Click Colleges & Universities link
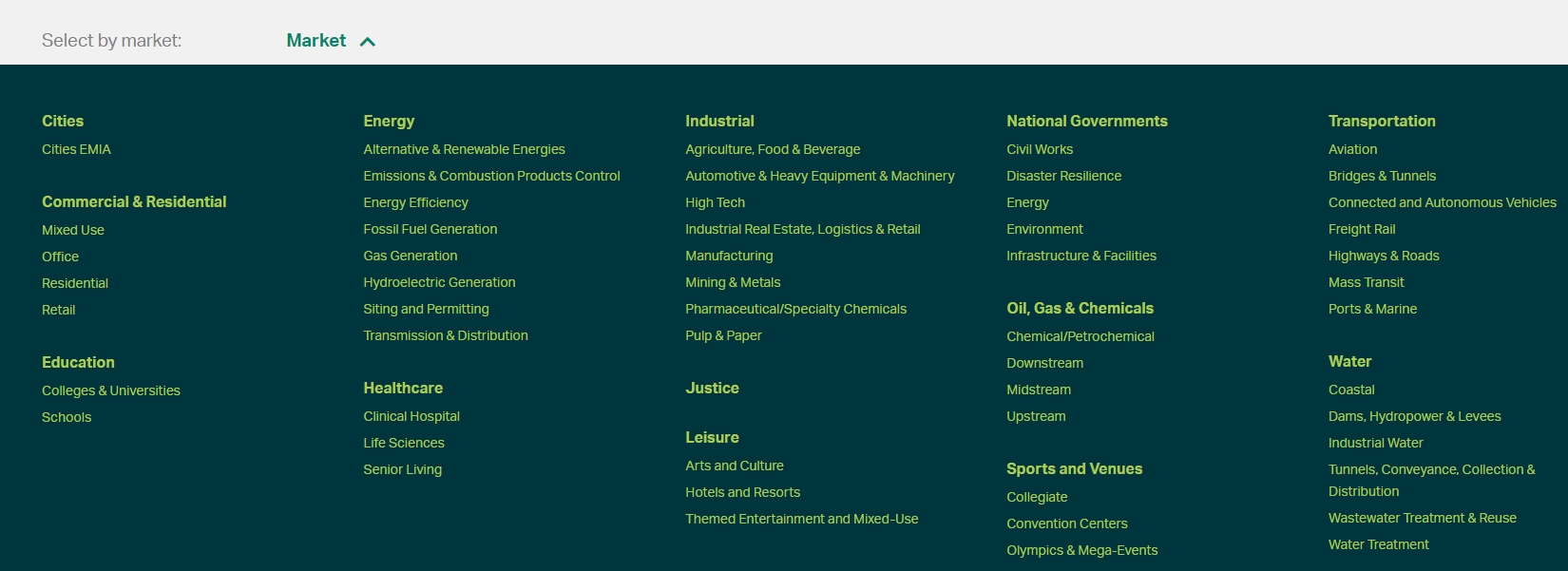1568x571 pixels. (x=110, y=390)
